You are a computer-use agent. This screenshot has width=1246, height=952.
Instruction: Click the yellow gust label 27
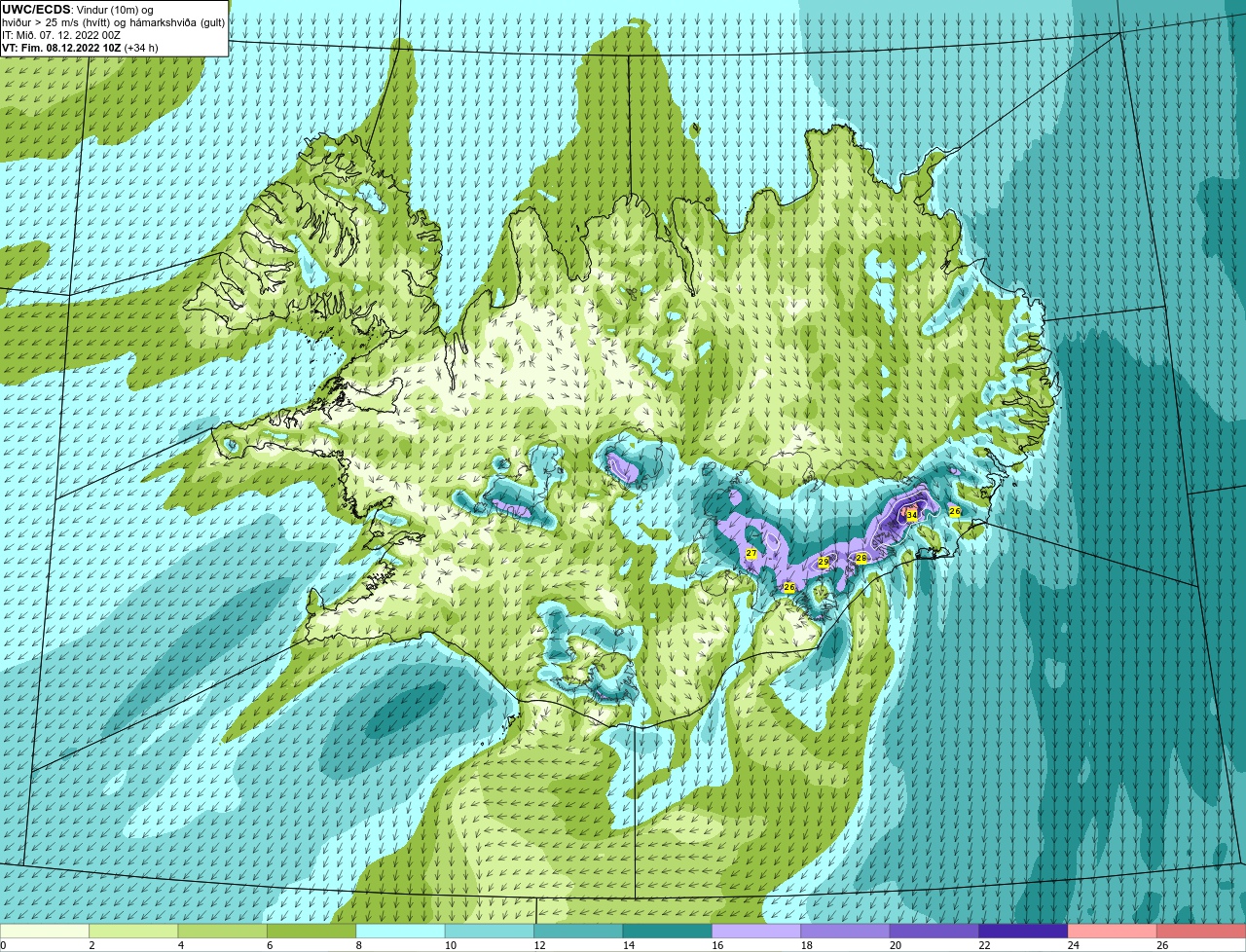pos(751,553)
